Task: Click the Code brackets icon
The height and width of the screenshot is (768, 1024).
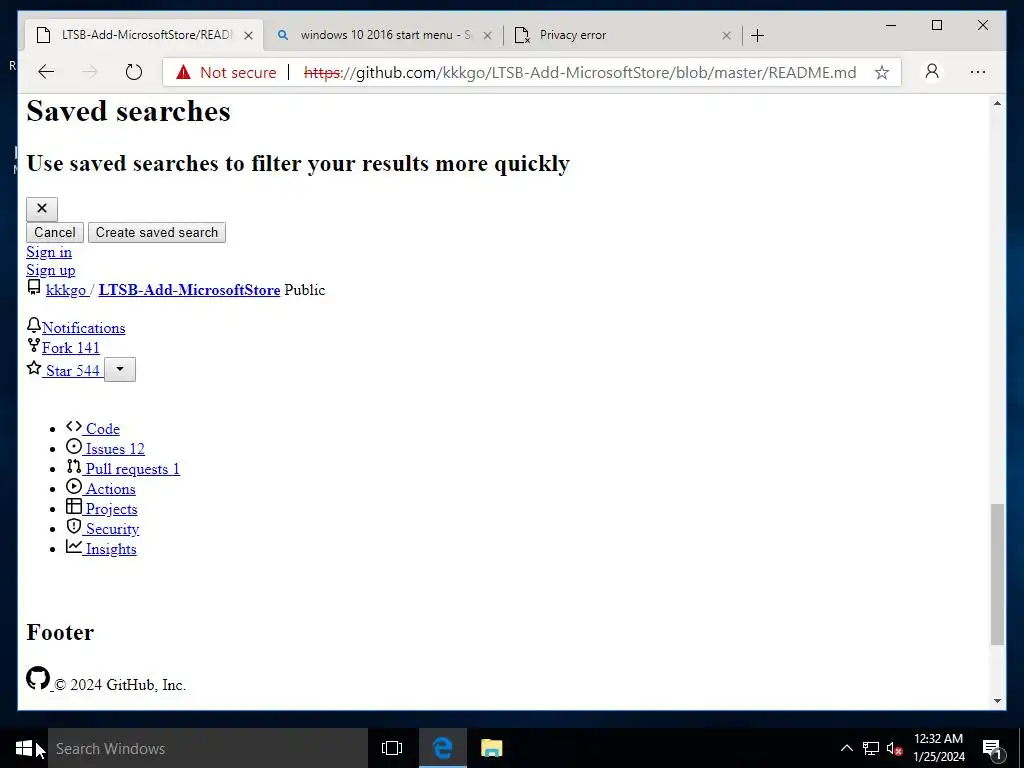Action: tap(74, 426)
